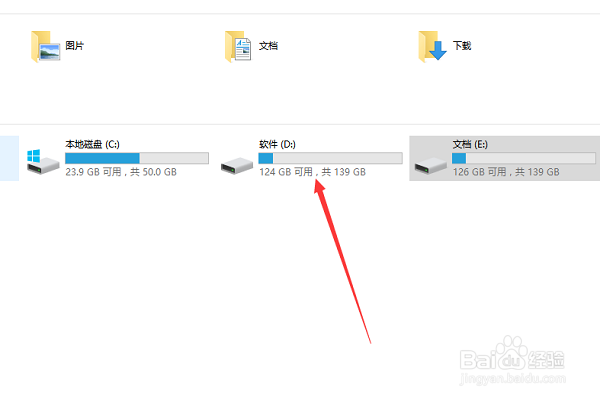Viewport: 600px width, 400px height.
Task: Click the E: drive usage bar
Action: [x=524, y=158]
